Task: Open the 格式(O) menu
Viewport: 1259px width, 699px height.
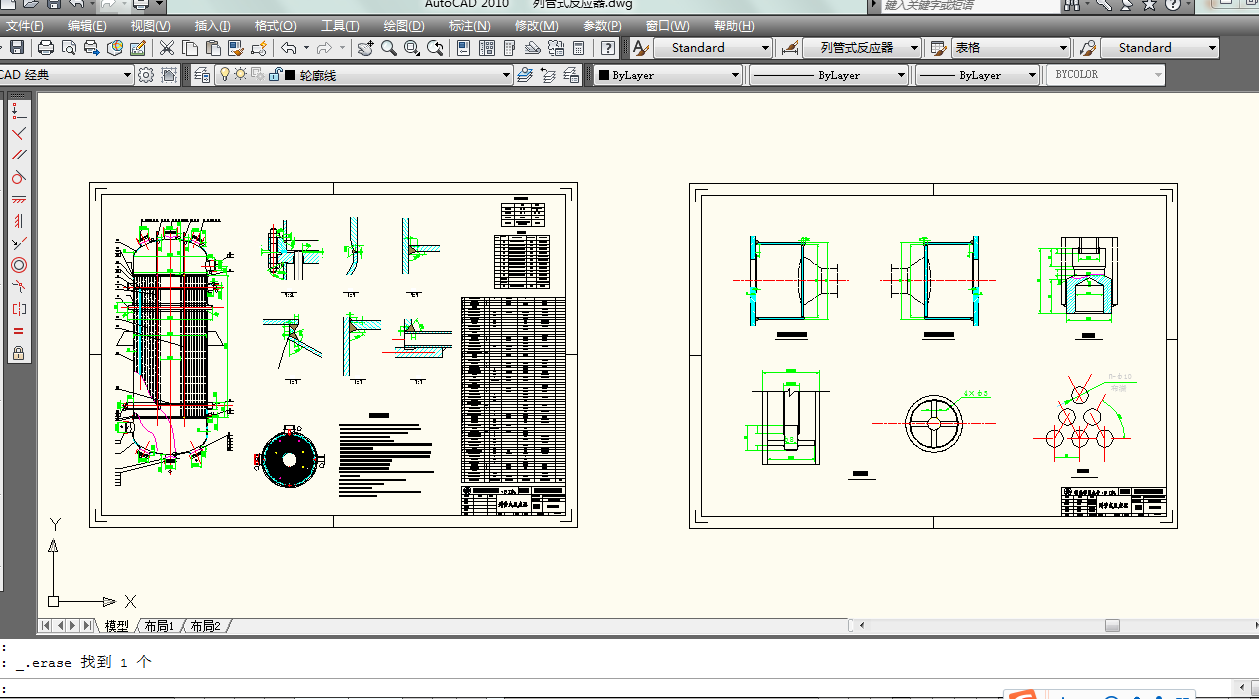Action: [x=275, y=26]
